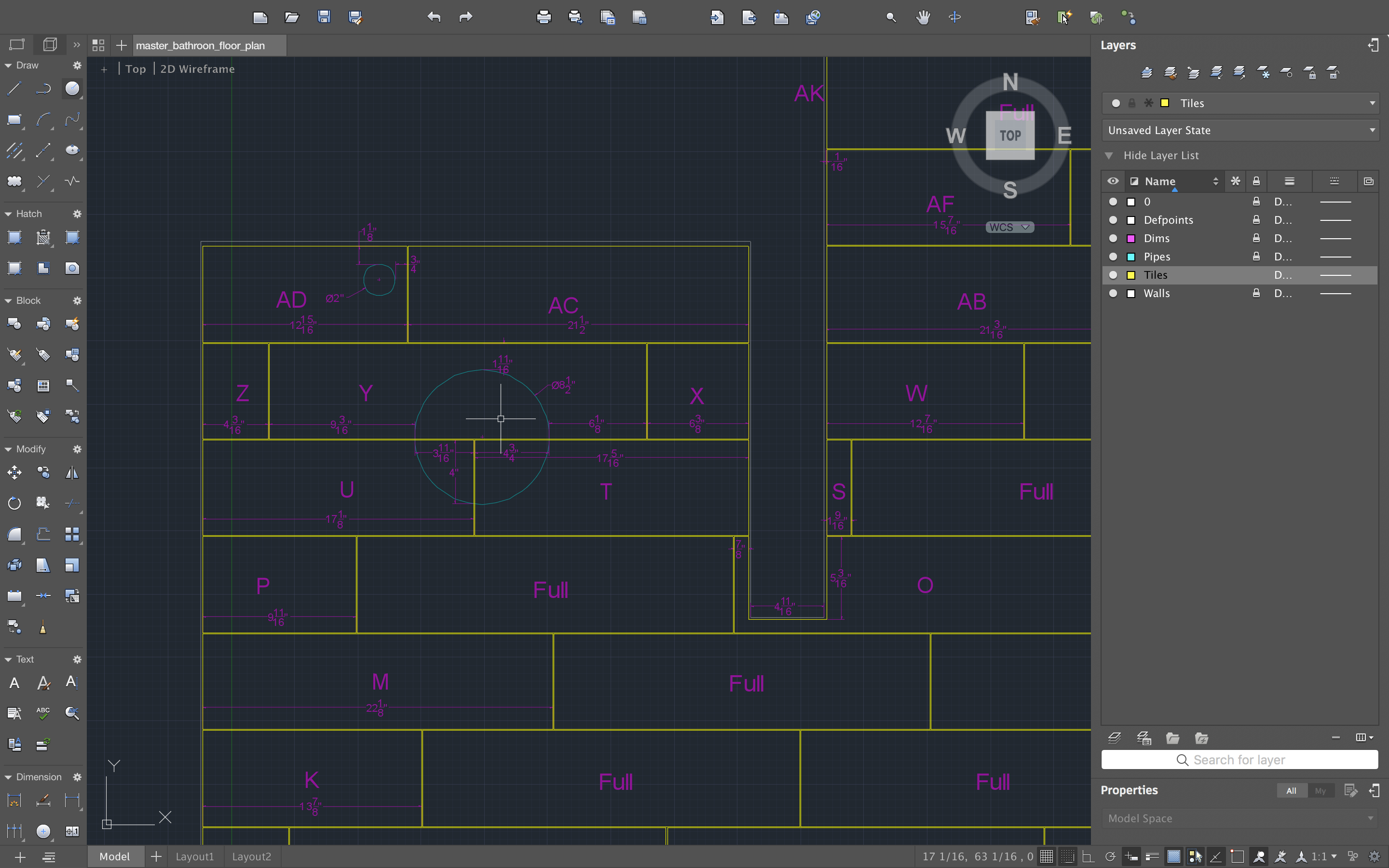Select the Line tool in Draw panel
The width and height of the screenshot is (1389, 868).
coord(14,88)
